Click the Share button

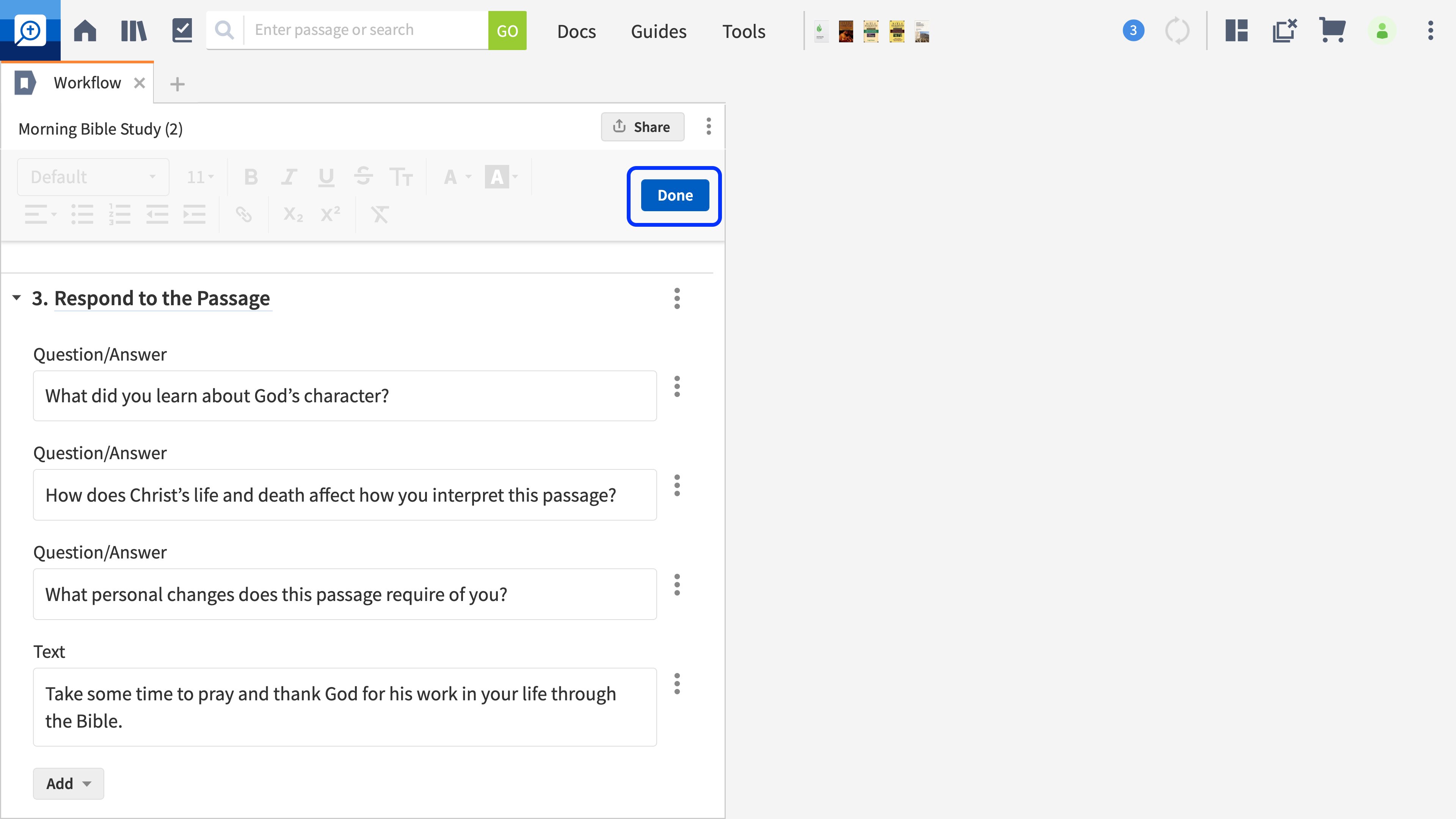tap(642, 127)
